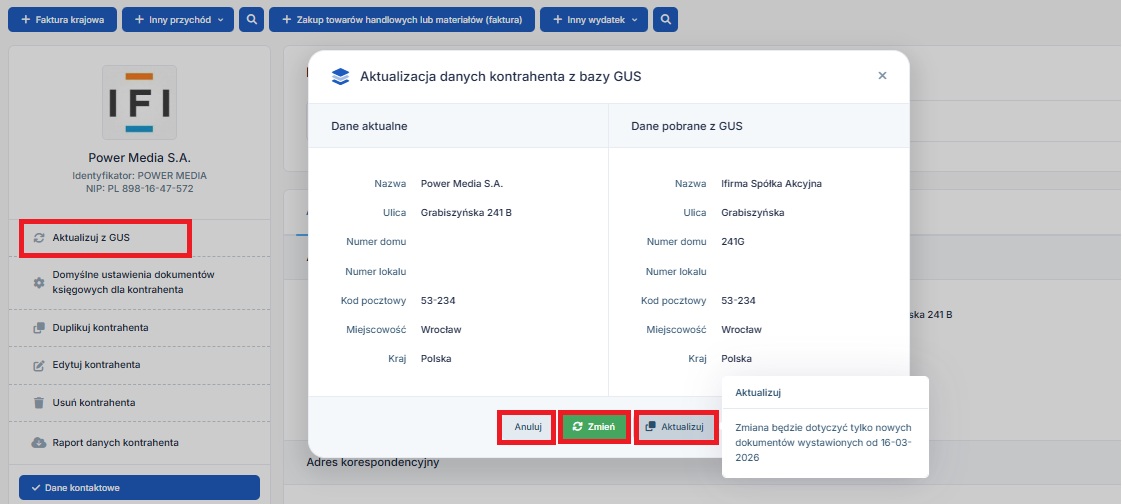Expand the Inny wydatek dropdown
1122x504 pixels.
593,19
